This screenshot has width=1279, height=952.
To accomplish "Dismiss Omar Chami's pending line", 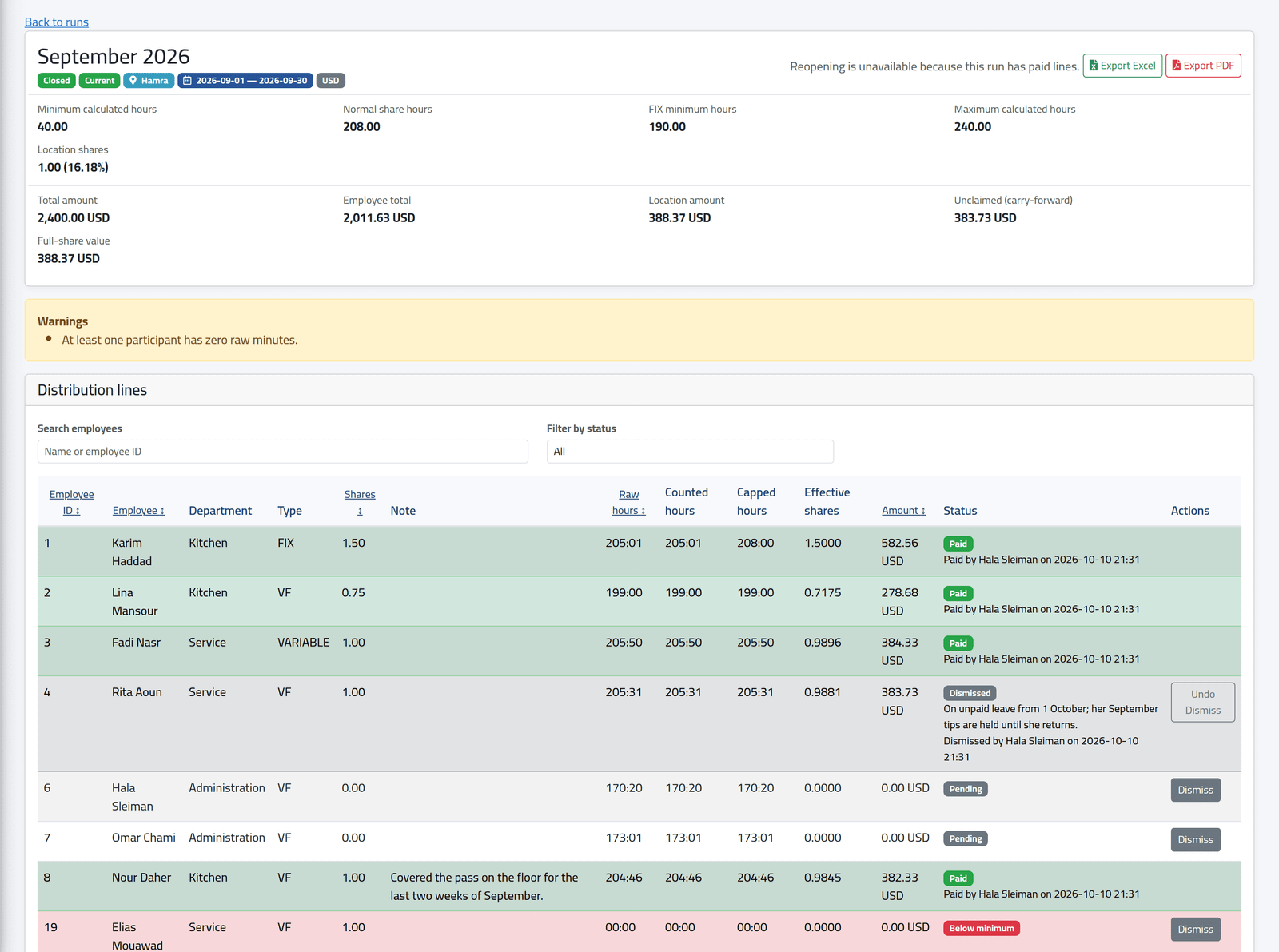I will [1195, 839].
